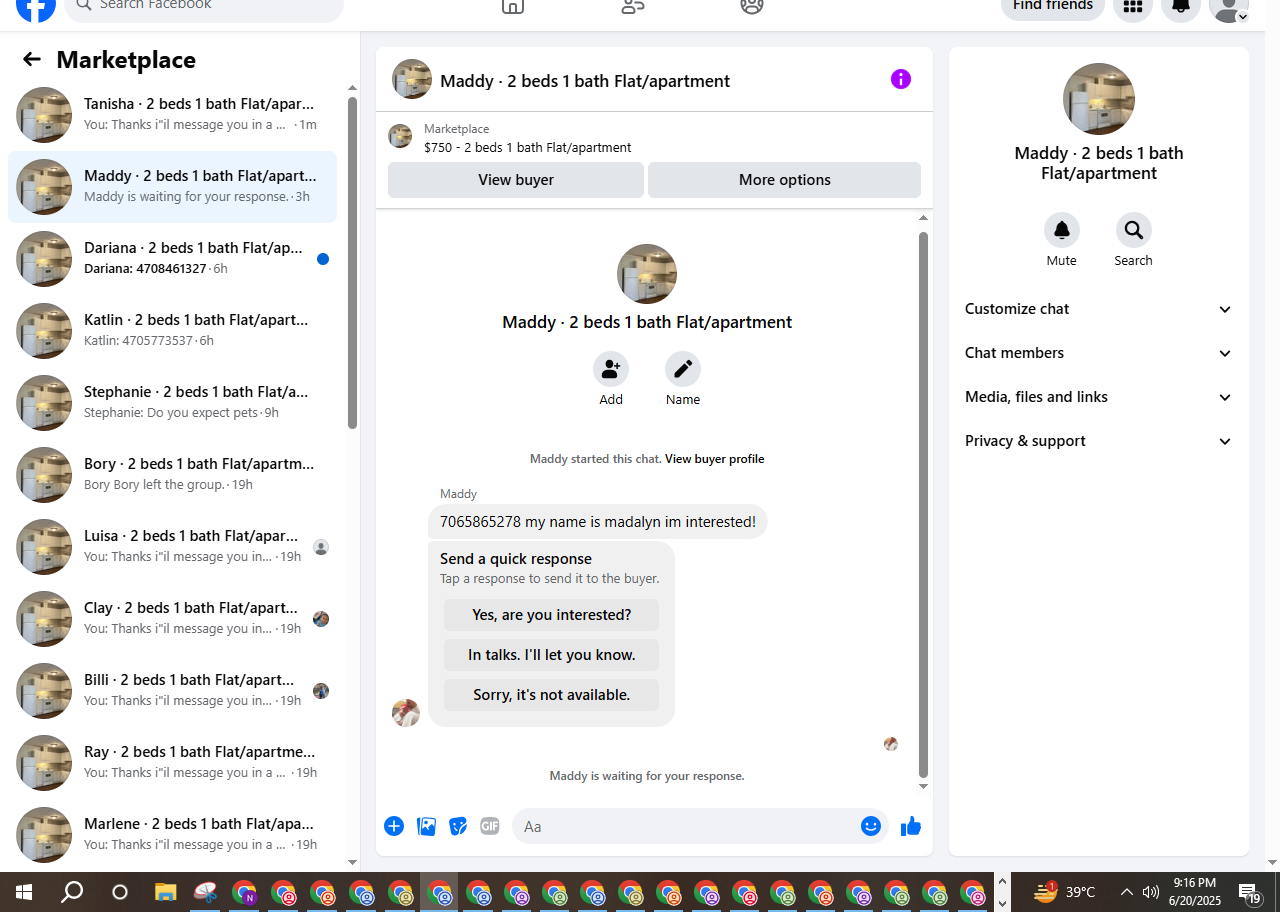This screenshot has width=1280, height=912.
Task: Mute this chat with bell icon
Action: (1062, 230)
